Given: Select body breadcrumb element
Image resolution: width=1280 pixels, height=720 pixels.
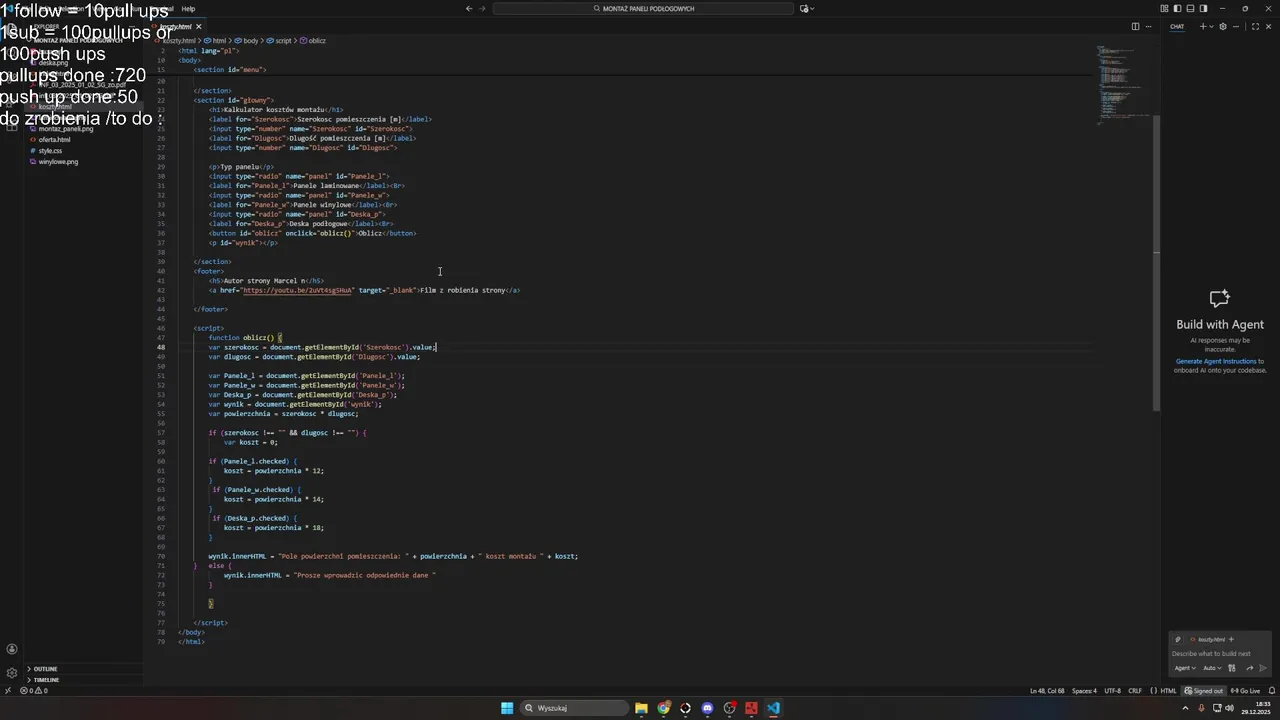Looking at the screenshot, I should coord(247,41).
